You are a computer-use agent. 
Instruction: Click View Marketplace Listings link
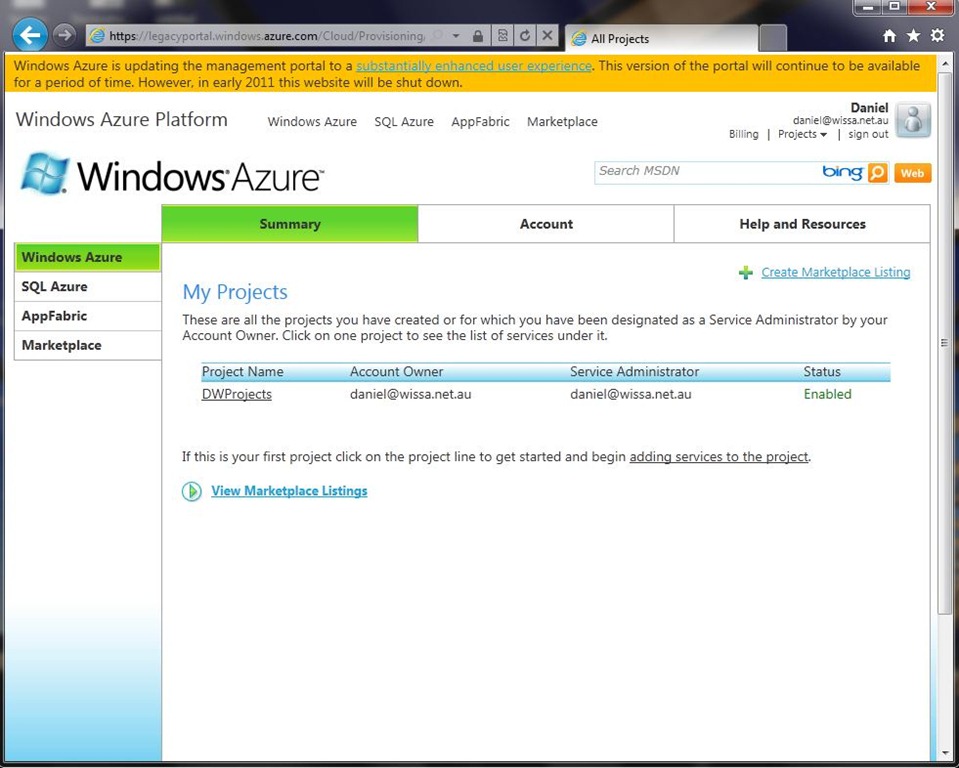coord(289,491)
